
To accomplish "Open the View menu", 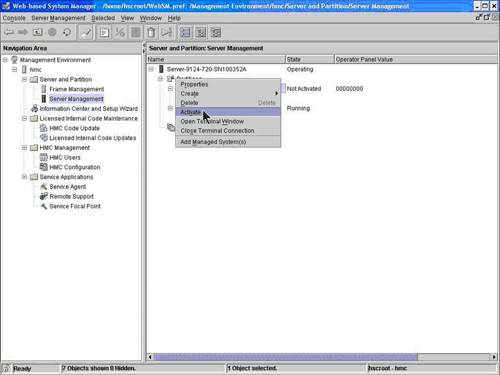I will click(127, 18).
